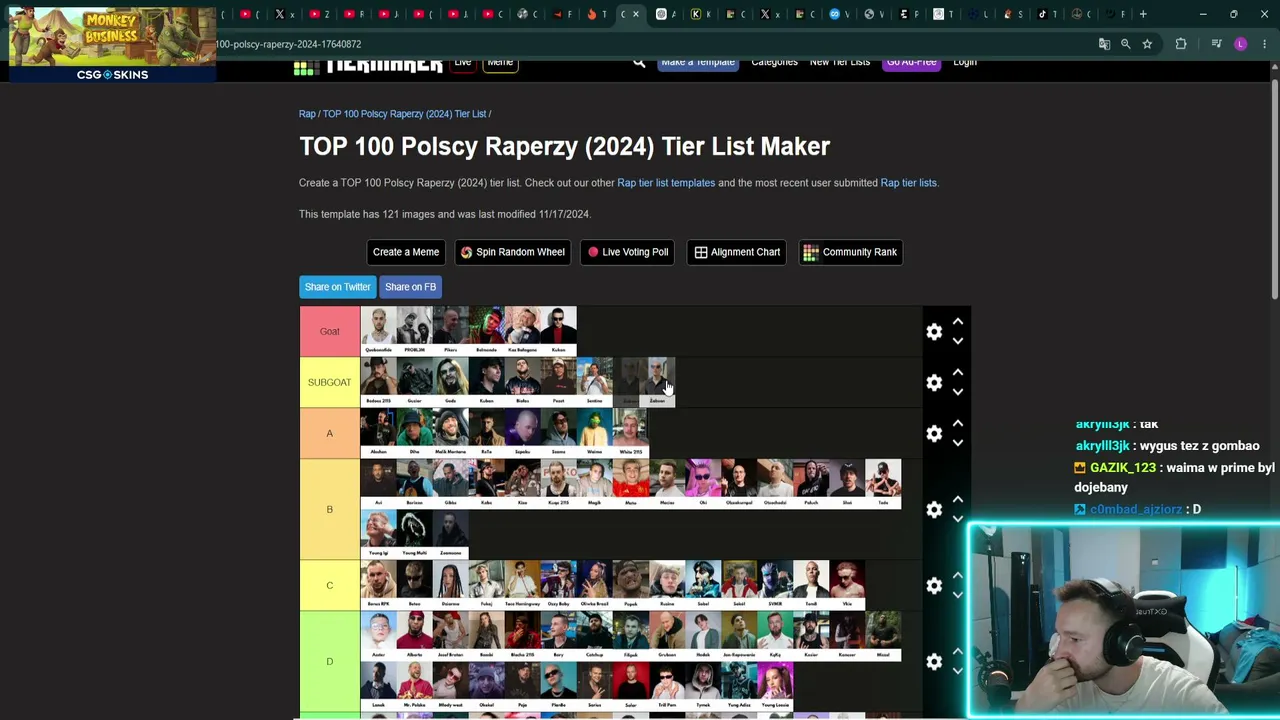Screen dimensions: 1280x720
Task: Click the browser translate page icon
Action: tap(1104, 44)
